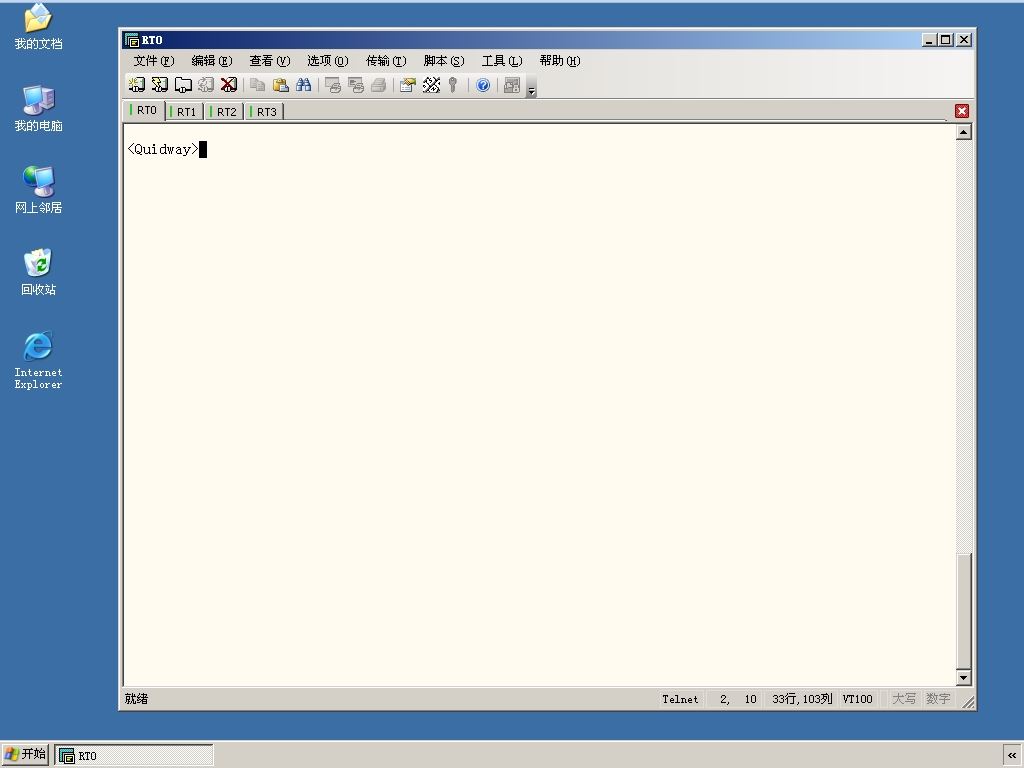Click the grayed printer icon
The height and width of the screenshot is (768, 1024).
pos(379,85)
